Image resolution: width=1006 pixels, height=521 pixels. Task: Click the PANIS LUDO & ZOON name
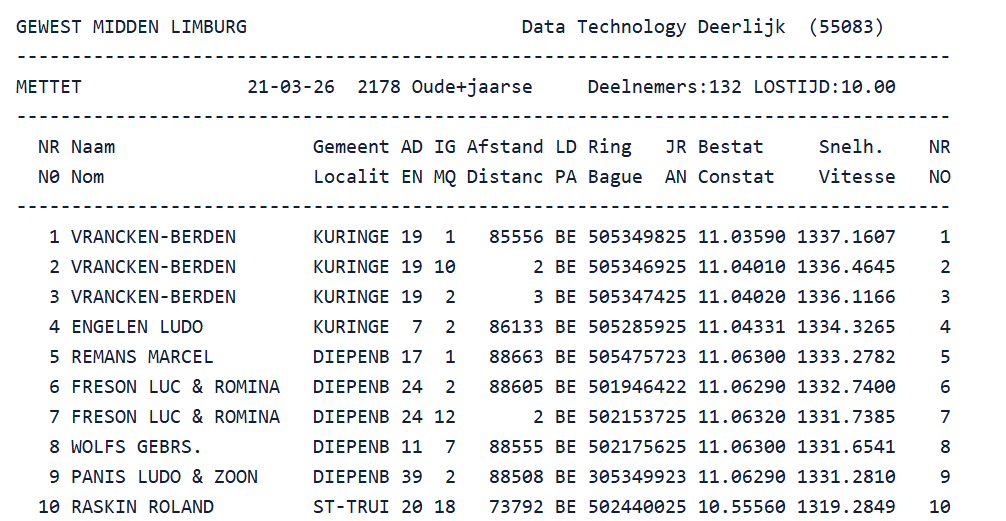click(164, 477)
